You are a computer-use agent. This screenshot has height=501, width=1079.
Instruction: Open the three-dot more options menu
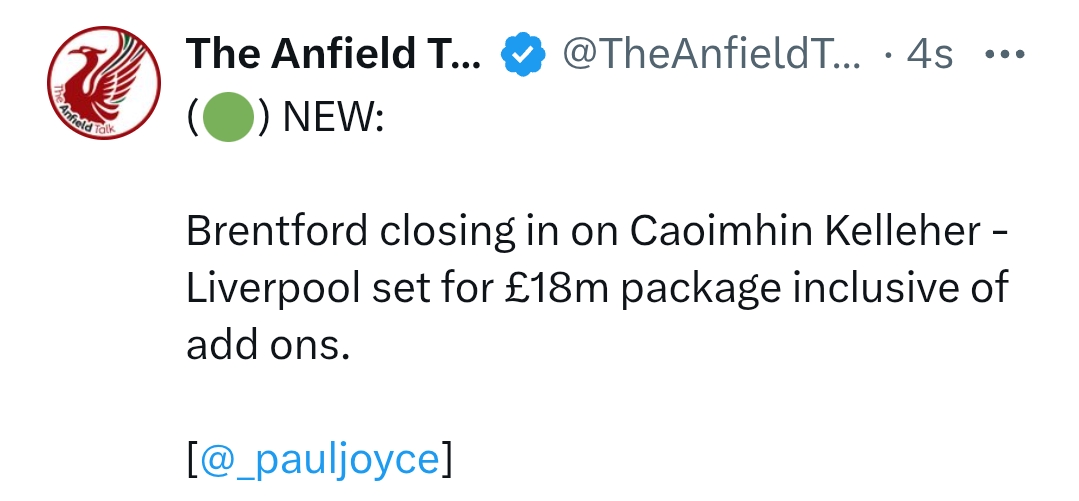pos(1005,54)
